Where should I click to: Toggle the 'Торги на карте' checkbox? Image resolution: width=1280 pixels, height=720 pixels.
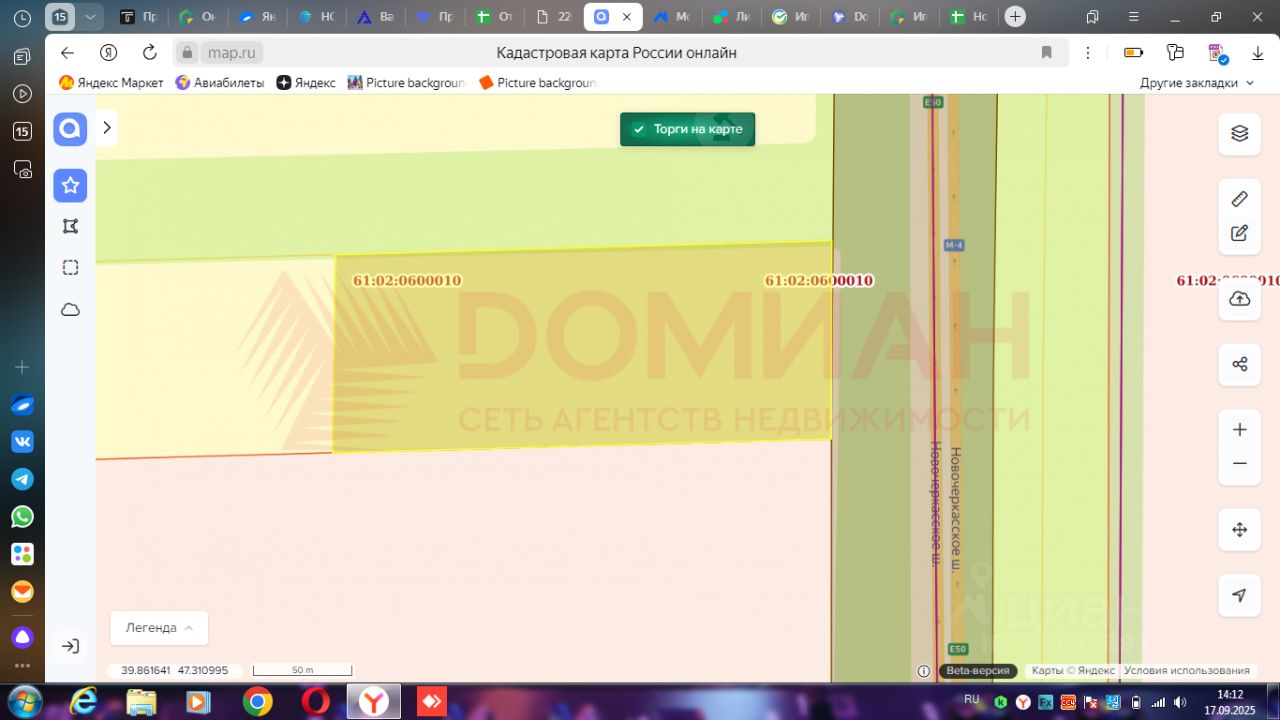click(x=639, y=130)
